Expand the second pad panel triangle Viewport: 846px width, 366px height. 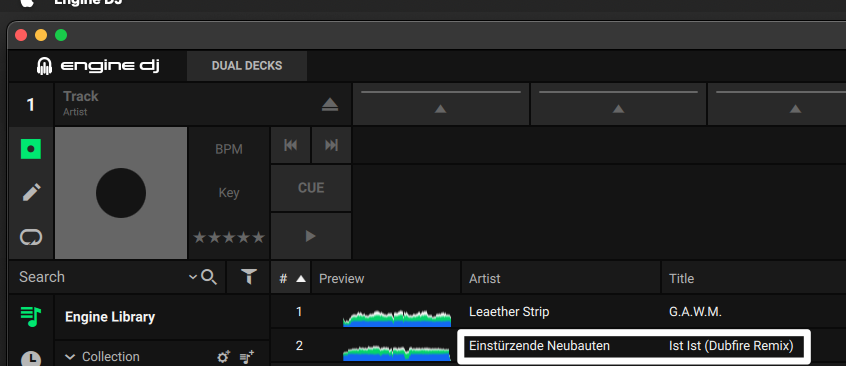pyautogui.click(x=618, y=109)
